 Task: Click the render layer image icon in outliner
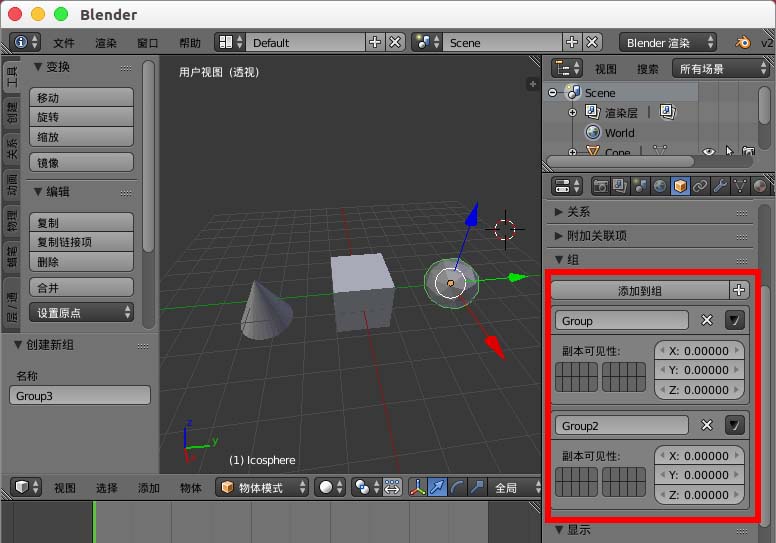coord(667,112)
